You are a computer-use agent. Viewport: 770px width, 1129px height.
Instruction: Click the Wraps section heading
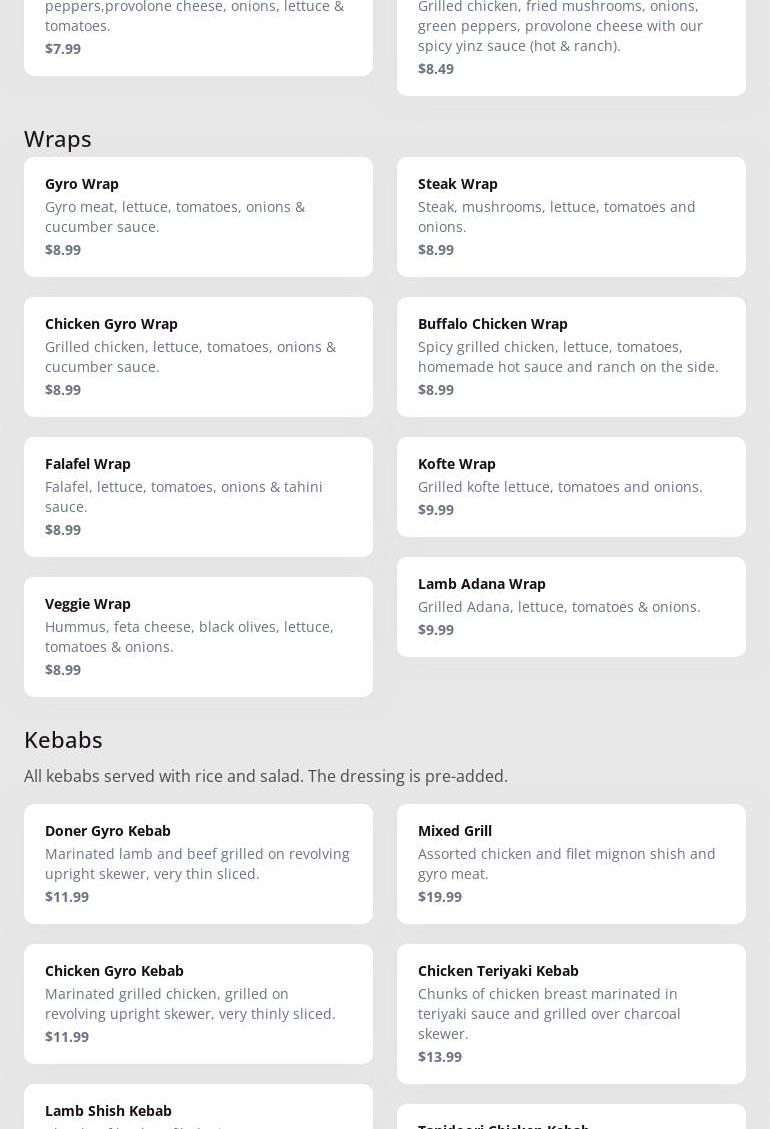(x=58, y=138)
